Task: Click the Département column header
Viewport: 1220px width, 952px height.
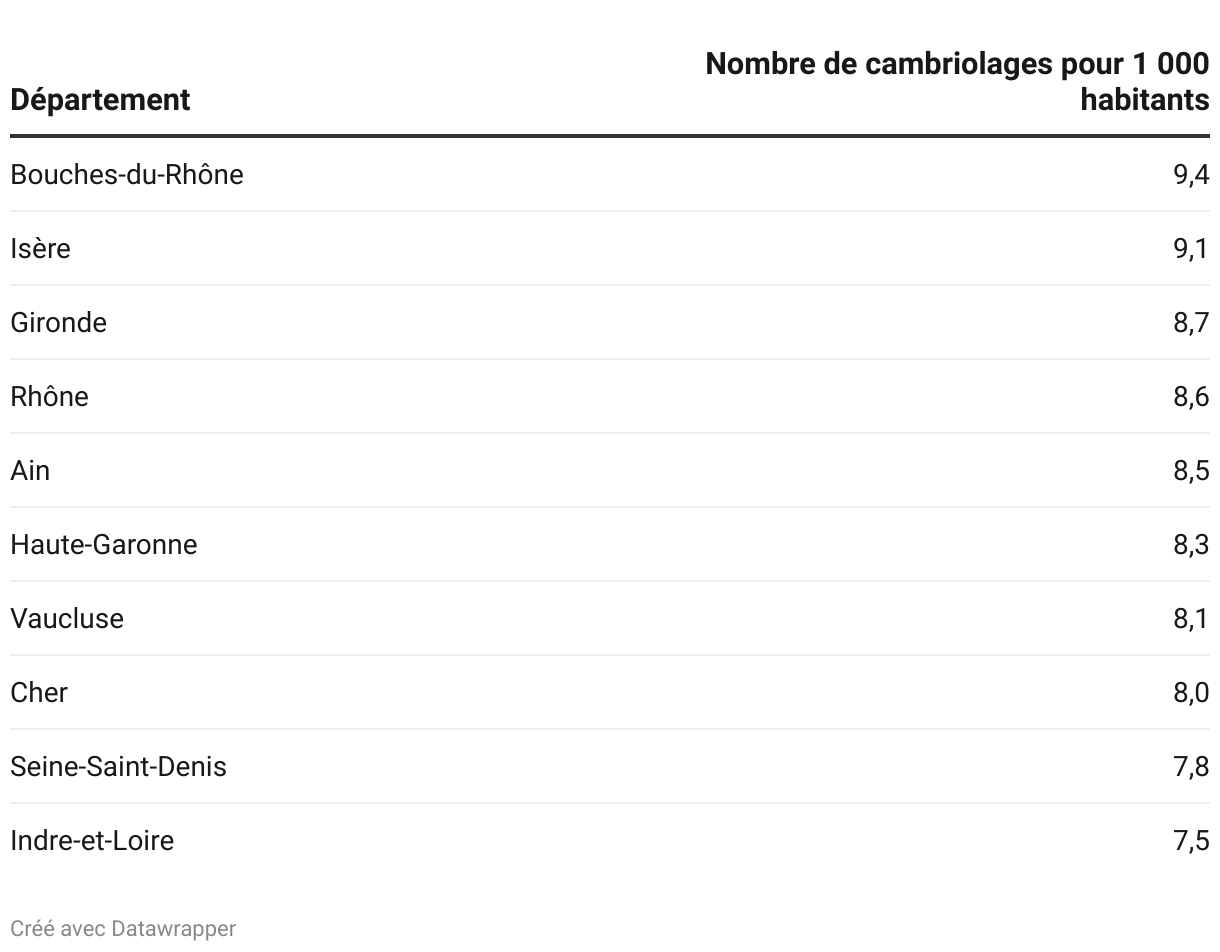Action: point(100,100)
